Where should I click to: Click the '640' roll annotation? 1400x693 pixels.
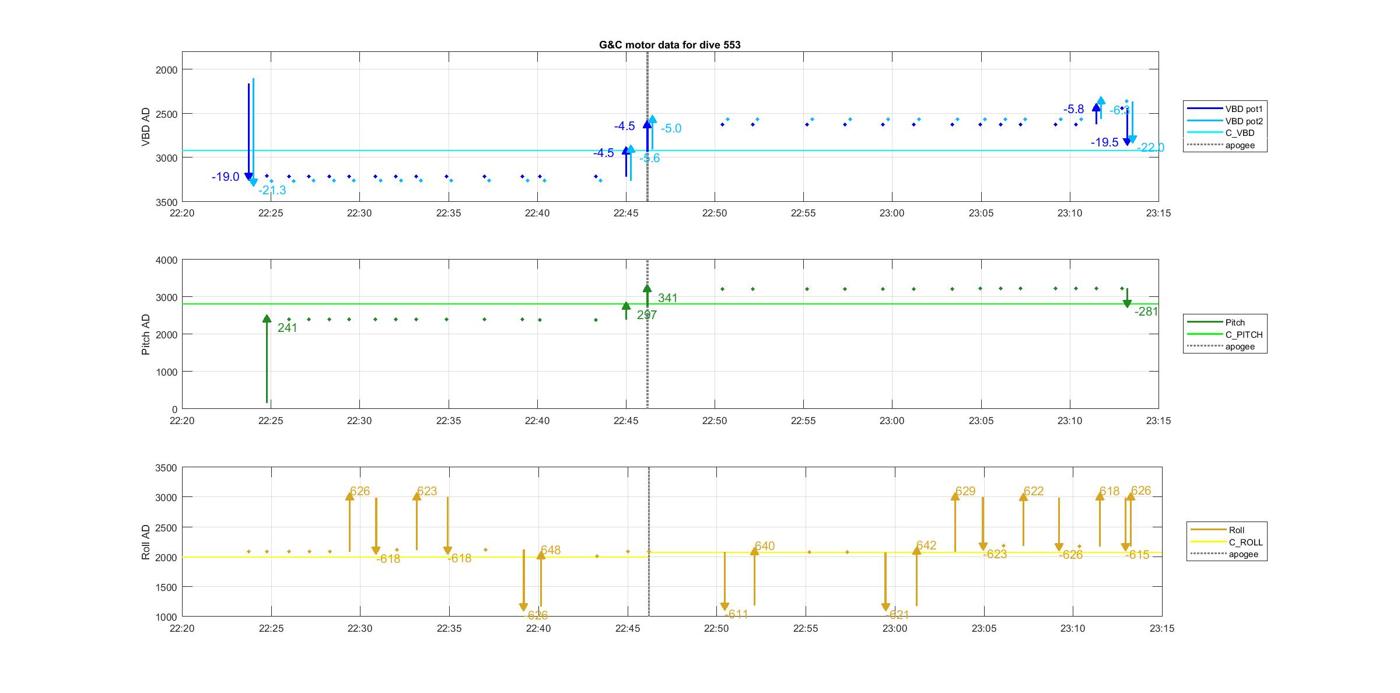[x=765, y=546]
